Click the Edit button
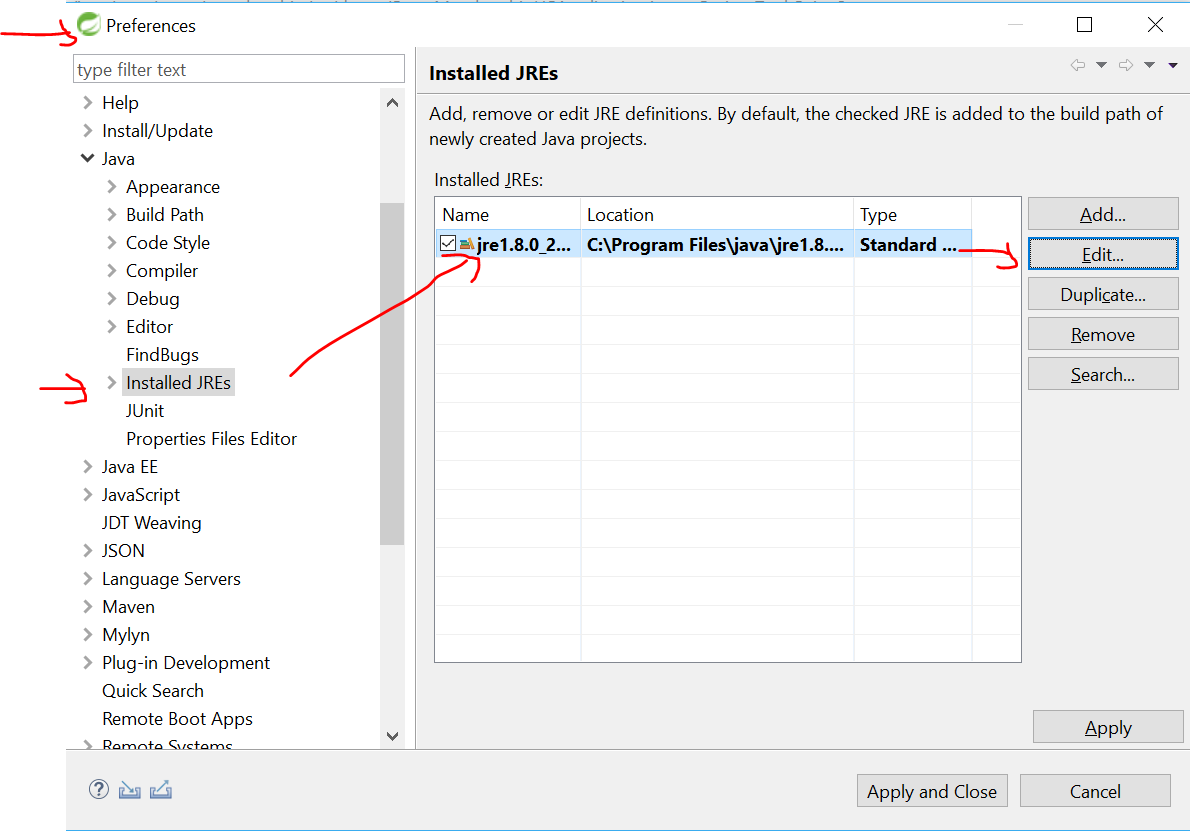This screenshot has height=831, width=1190. pos(1103,253)
